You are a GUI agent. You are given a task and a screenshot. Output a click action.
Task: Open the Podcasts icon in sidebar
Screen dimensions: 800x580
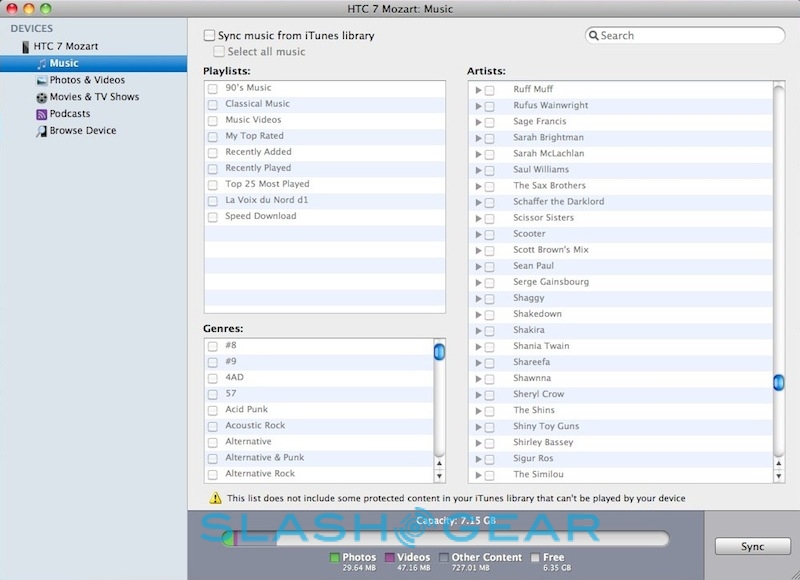[x=41, y=114]
